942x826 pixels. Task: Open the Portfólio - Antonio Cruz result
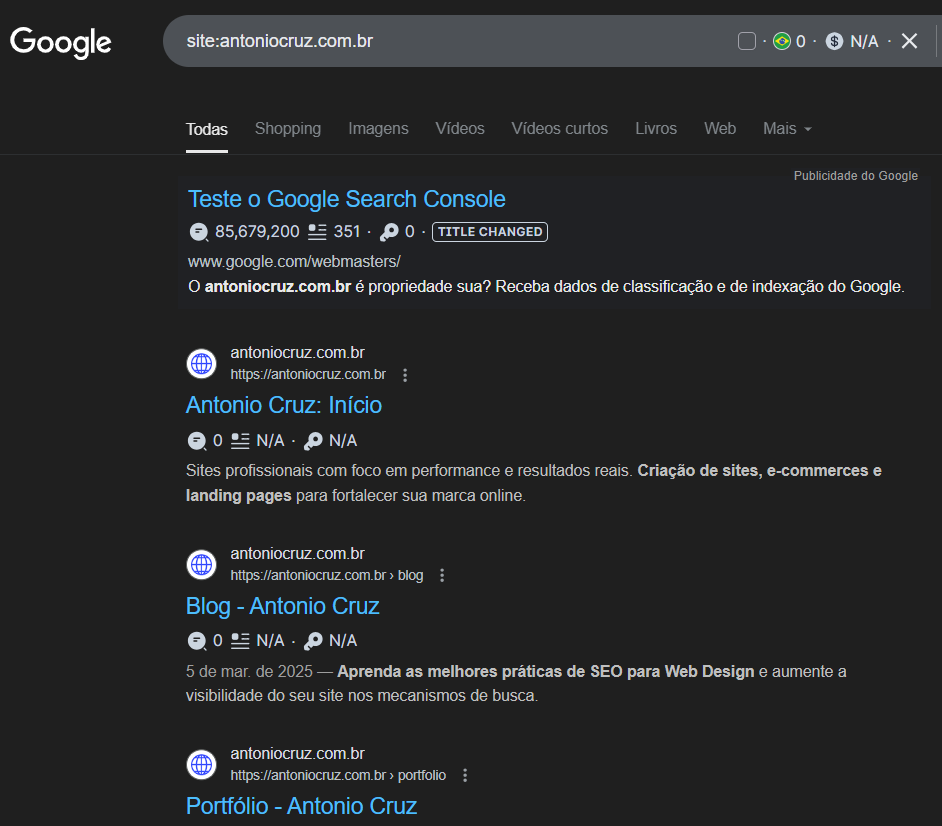tap(302, 806)
